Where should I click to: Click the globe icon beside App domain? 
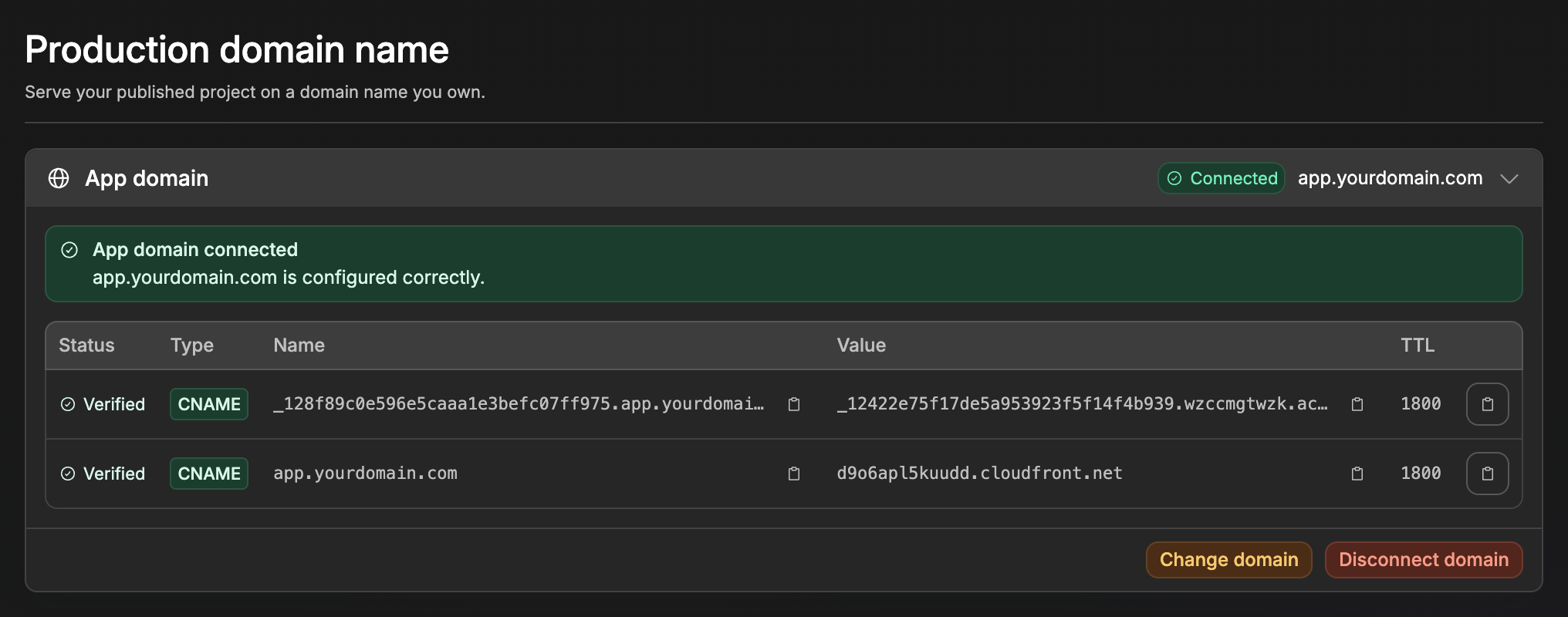click(59, 178)
